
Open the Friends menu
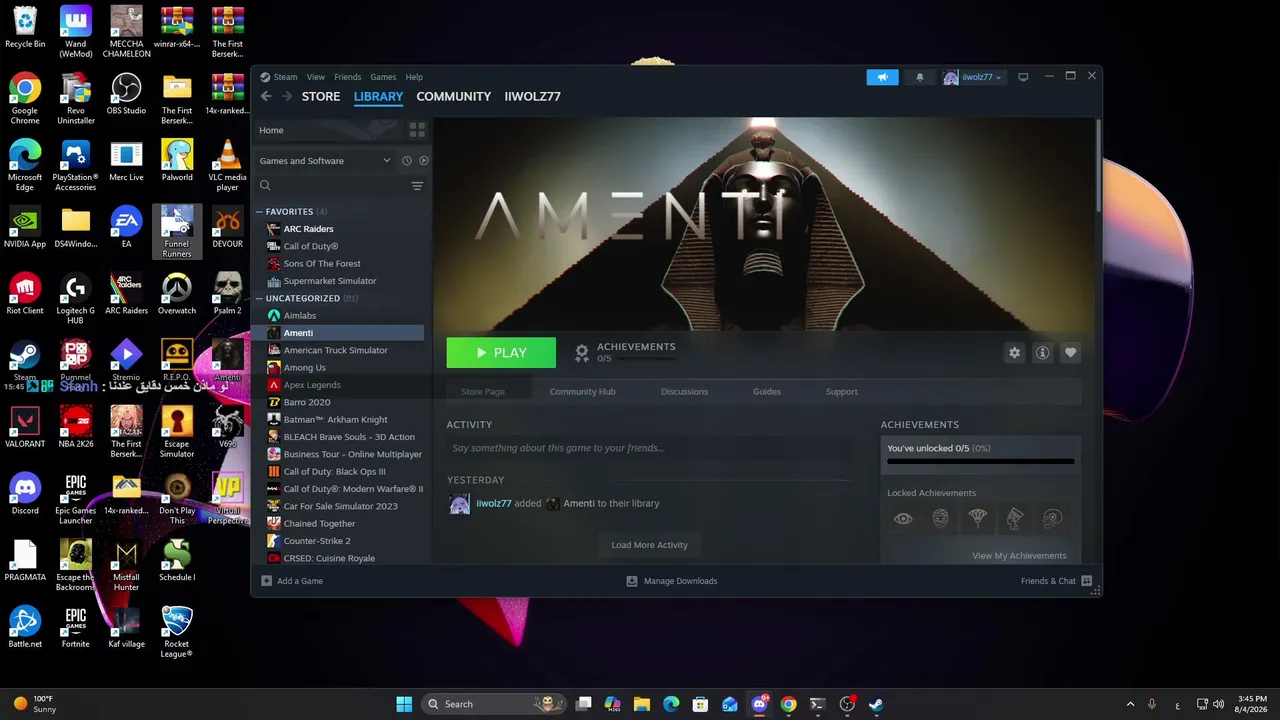click(348, 77)
